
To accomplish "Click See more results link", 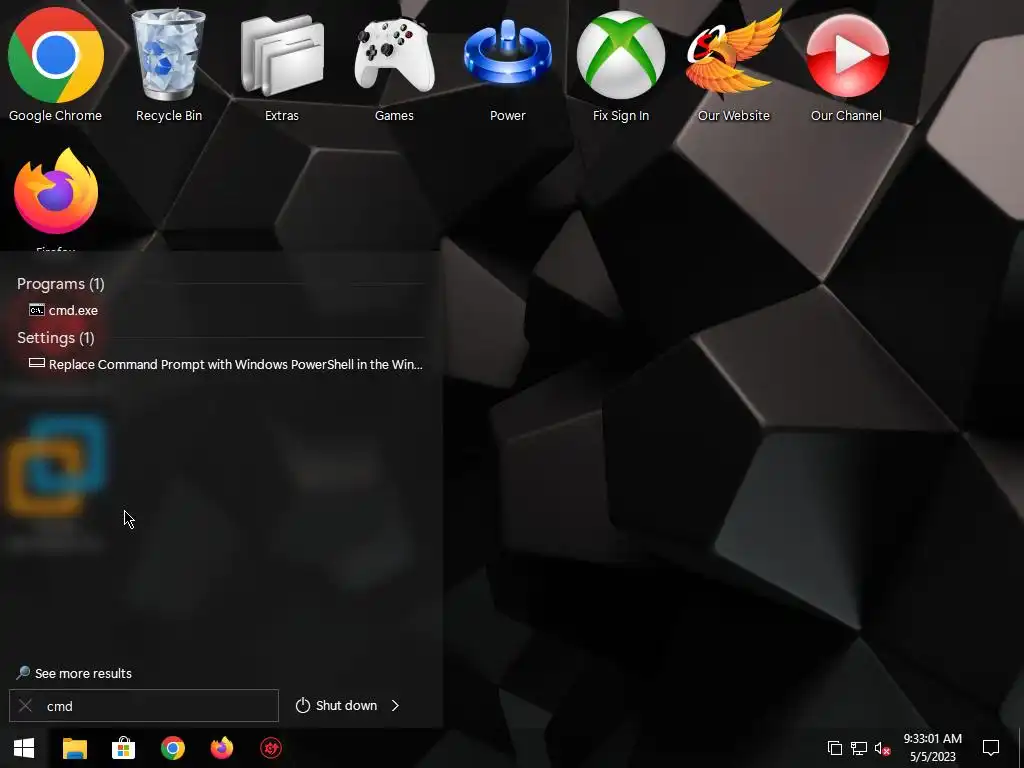I will [x=74, y=673].
